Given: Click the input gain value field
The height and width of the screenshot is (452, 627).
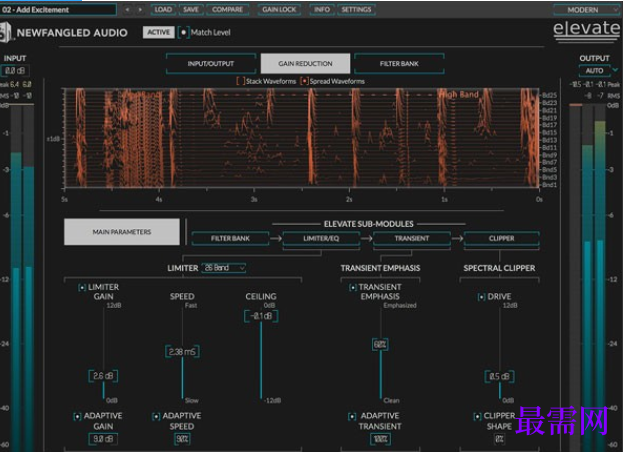Looking at the screenshot, I should [x=15, y=71].
